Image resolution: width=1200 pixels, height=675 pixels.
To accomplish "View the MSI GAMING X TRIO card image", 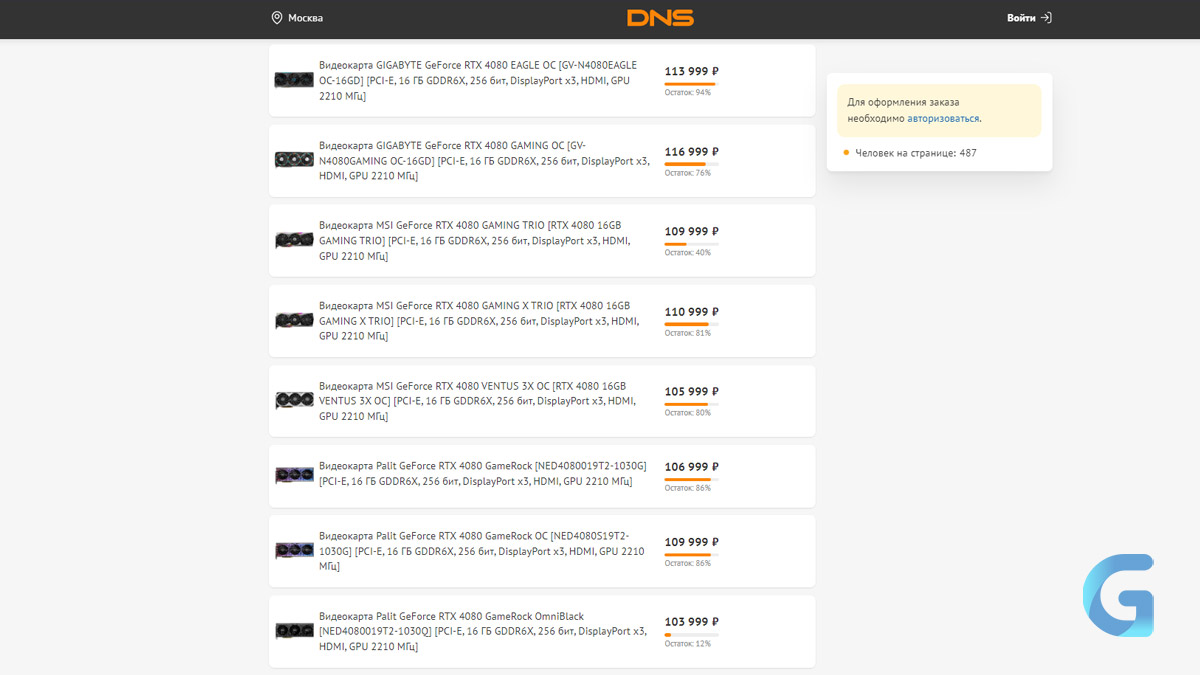I will 294,320.
